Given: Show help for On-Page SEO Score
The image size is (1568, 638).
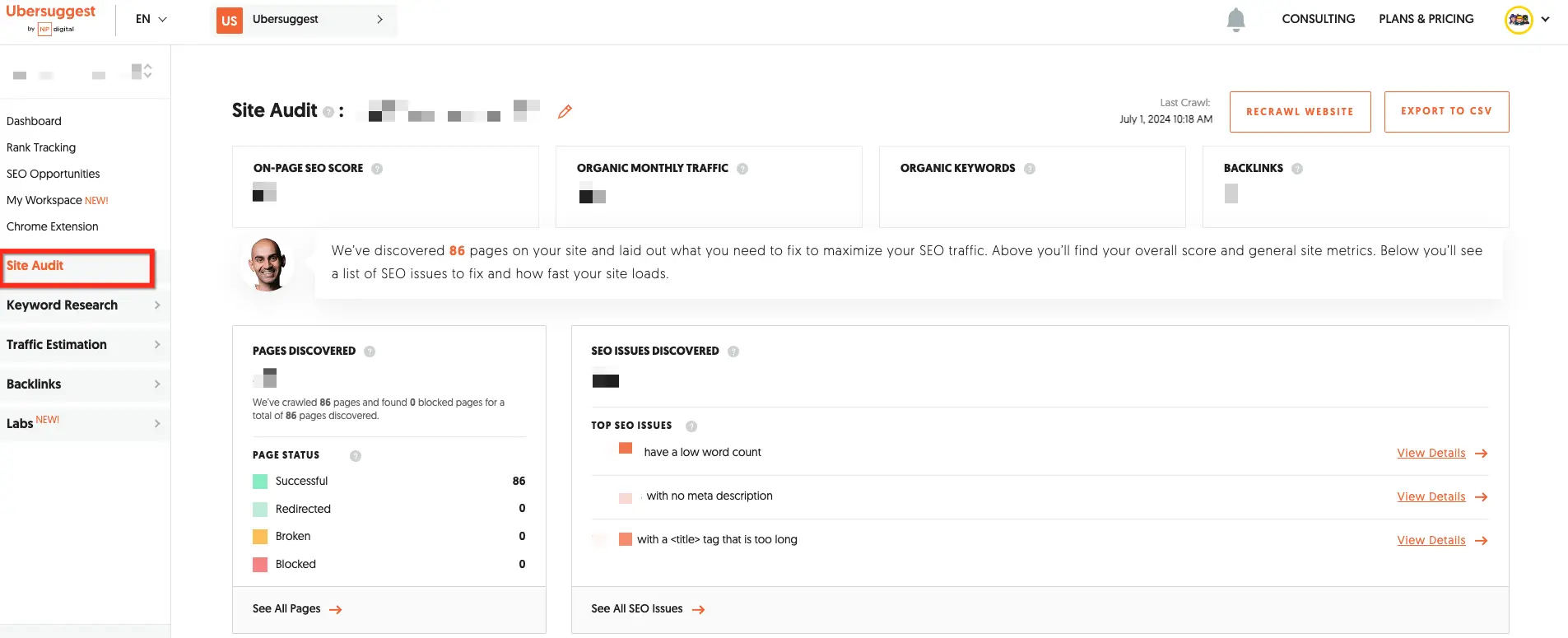Looking at the screenshot, I should [x=377, y=169].
